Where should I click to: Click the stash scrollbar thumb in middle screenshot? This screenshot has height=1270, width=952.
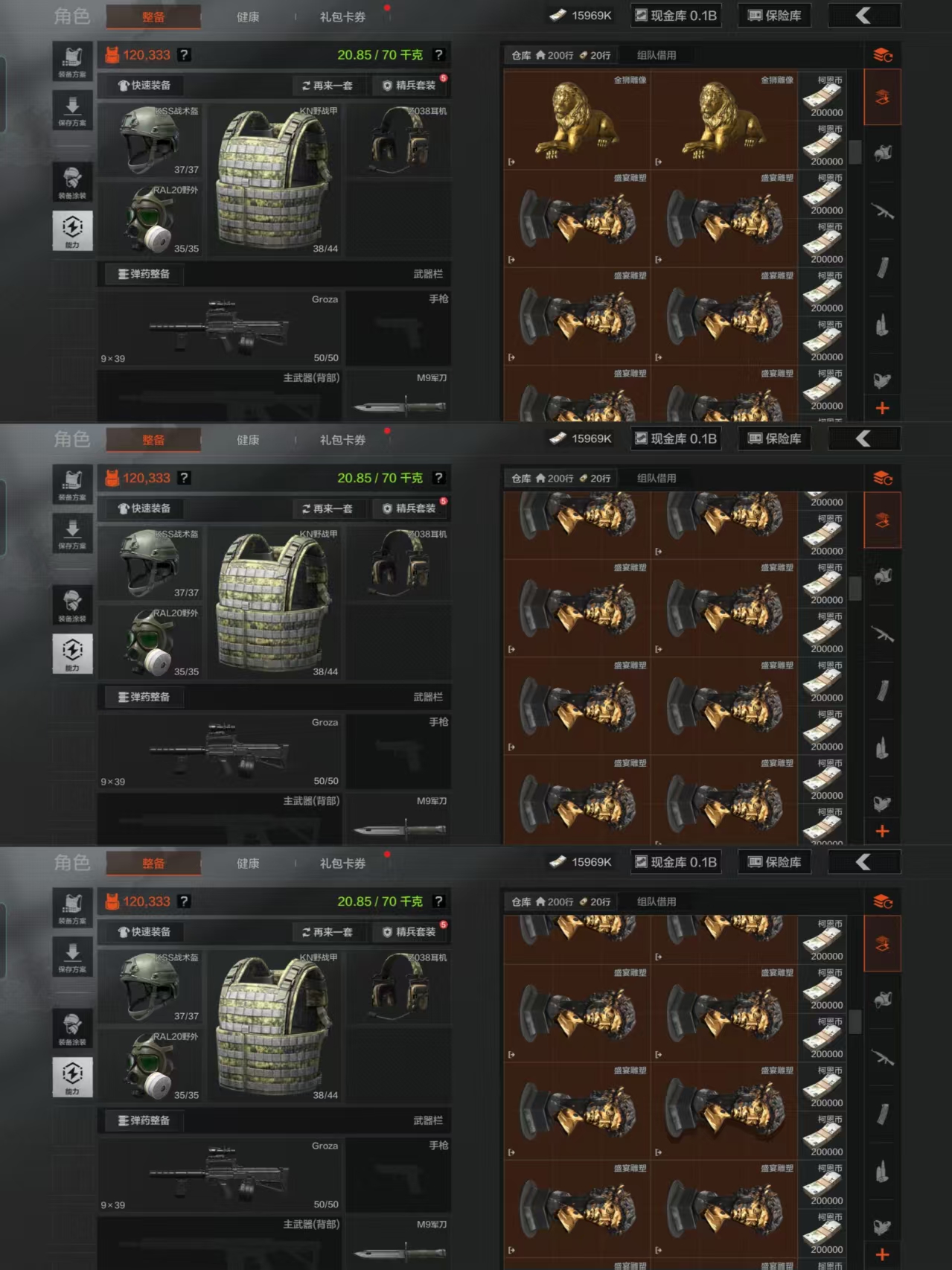[x=855, y=588]
